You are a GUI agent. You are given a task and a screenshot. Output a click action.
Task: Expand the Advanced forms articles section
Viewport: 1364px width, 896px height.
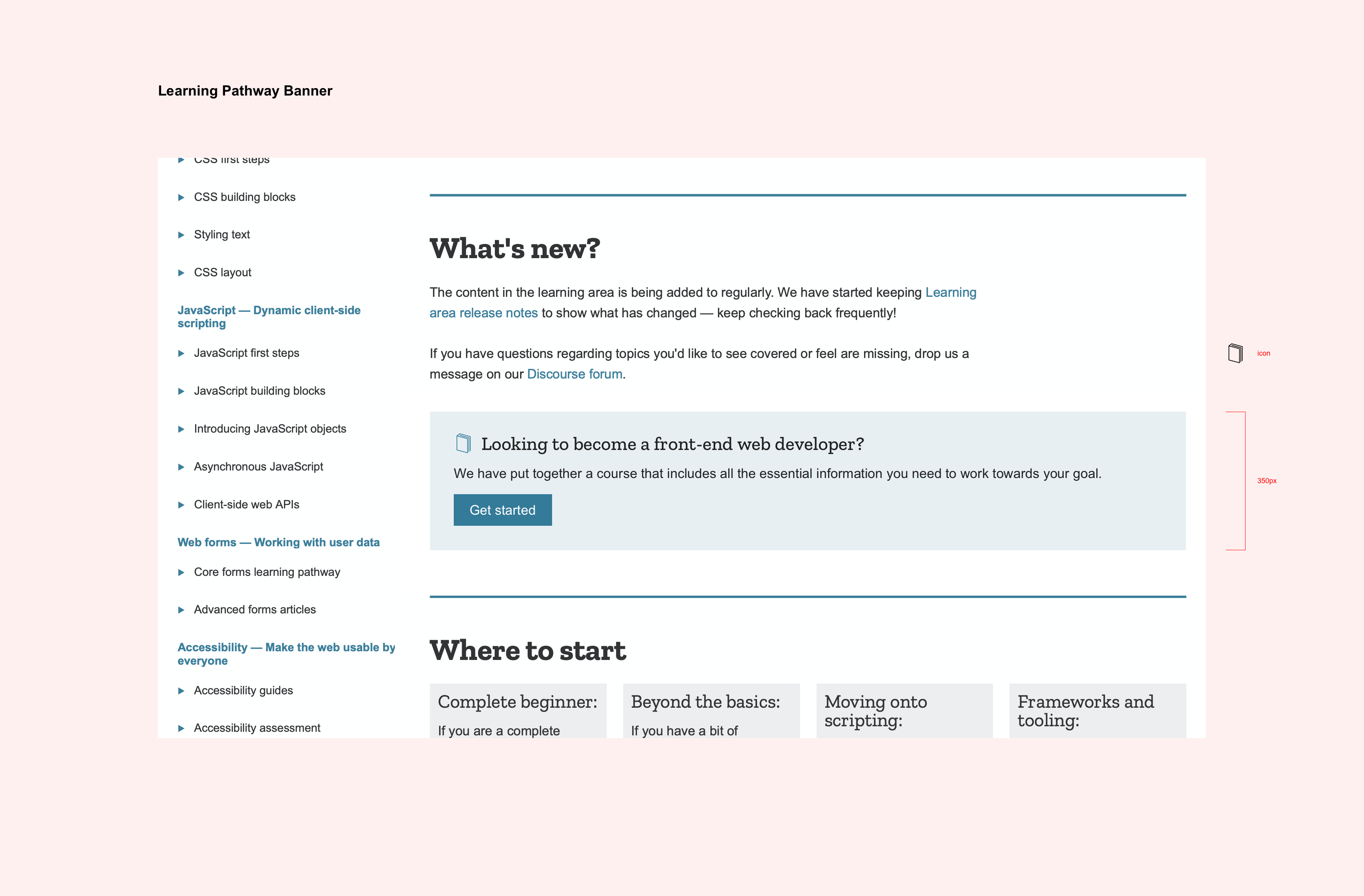pos(182,610)
